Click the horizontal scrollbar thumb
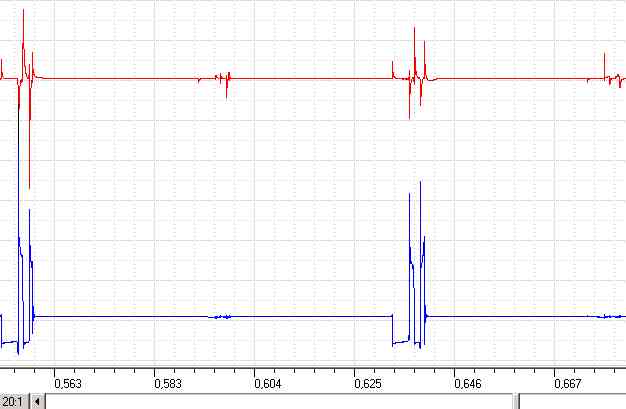The image size is (626, 409). [516, 401]
